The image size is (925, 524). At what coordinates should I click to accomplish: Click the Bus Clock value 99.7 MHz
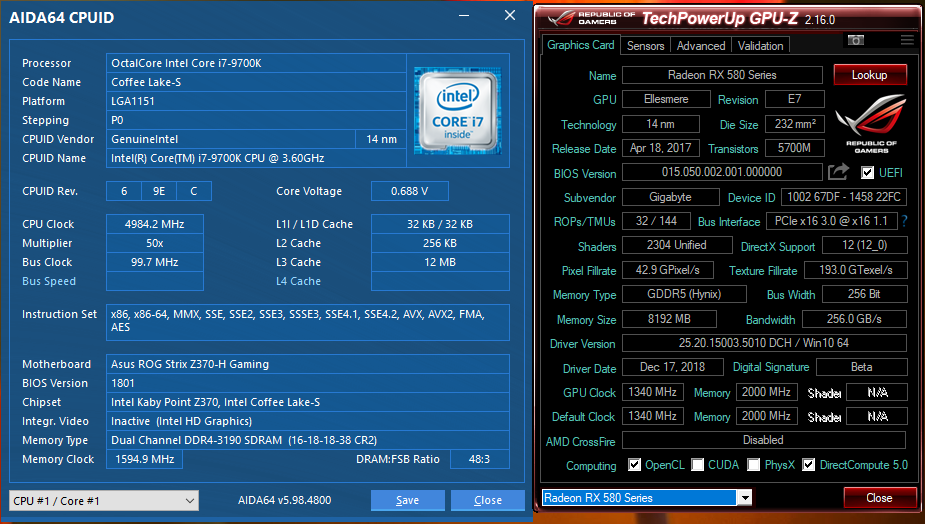[x=155, y=262]
